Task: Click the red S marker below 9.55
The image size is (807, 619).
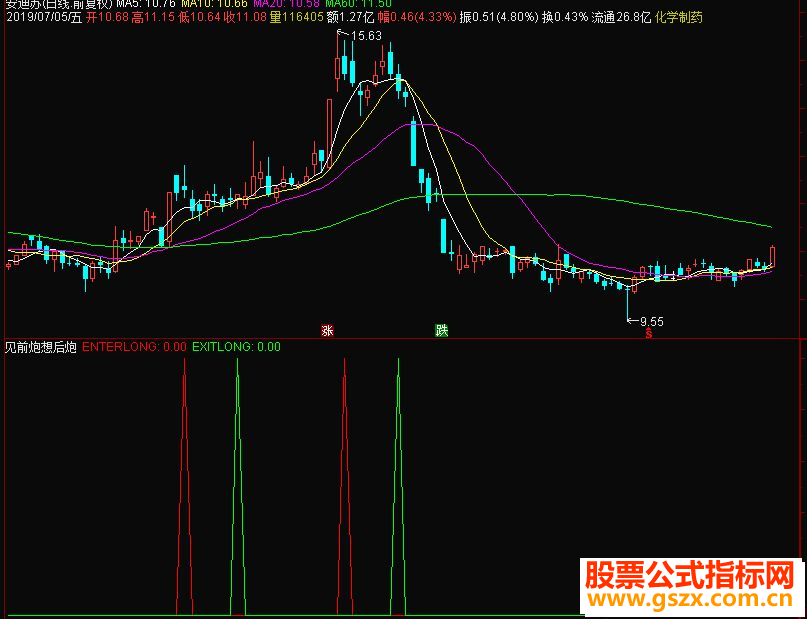Action: [649, 334]
